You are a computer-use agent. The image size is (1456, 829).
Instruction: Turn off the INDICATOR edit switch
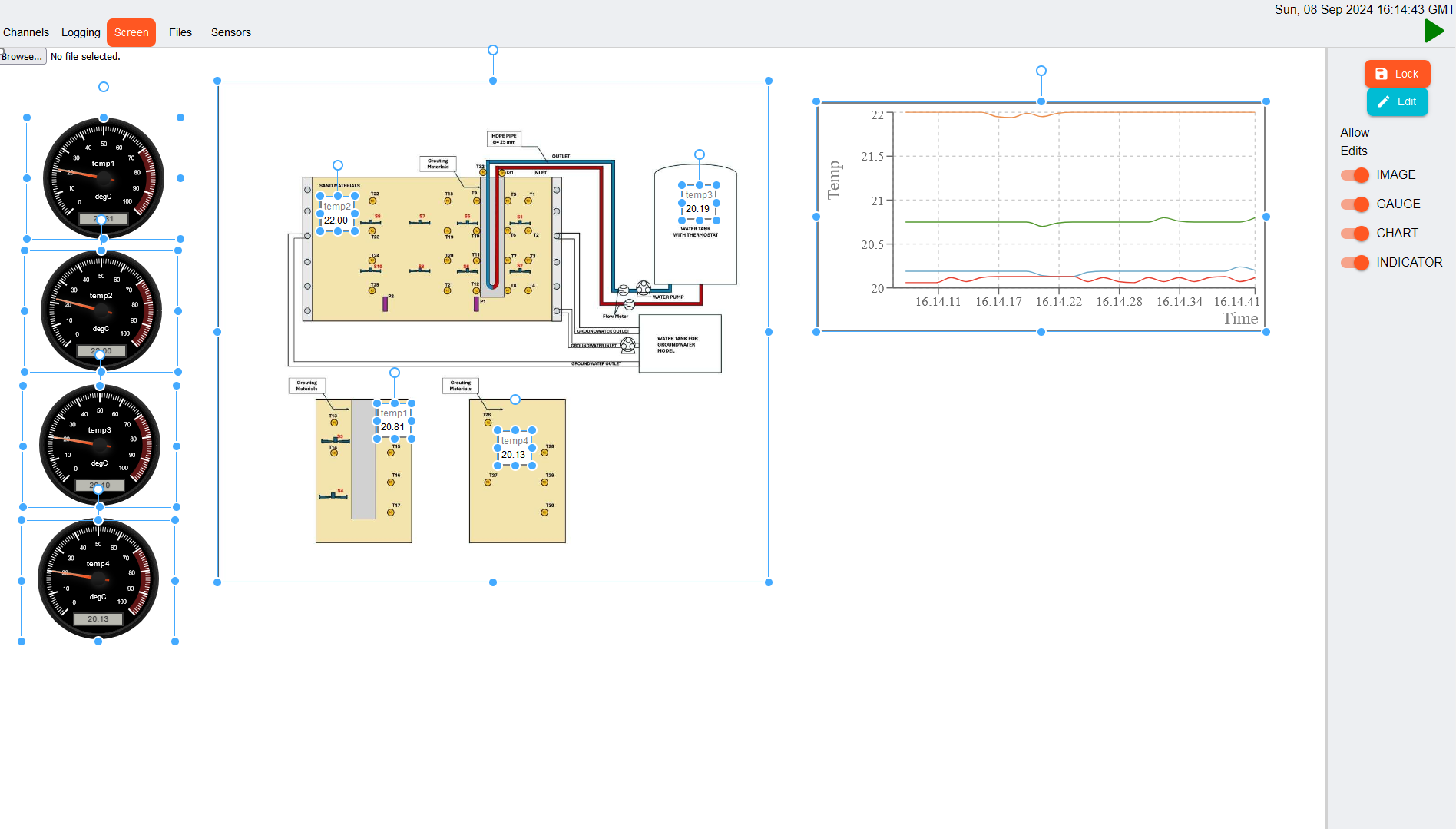click(1355, 263)
